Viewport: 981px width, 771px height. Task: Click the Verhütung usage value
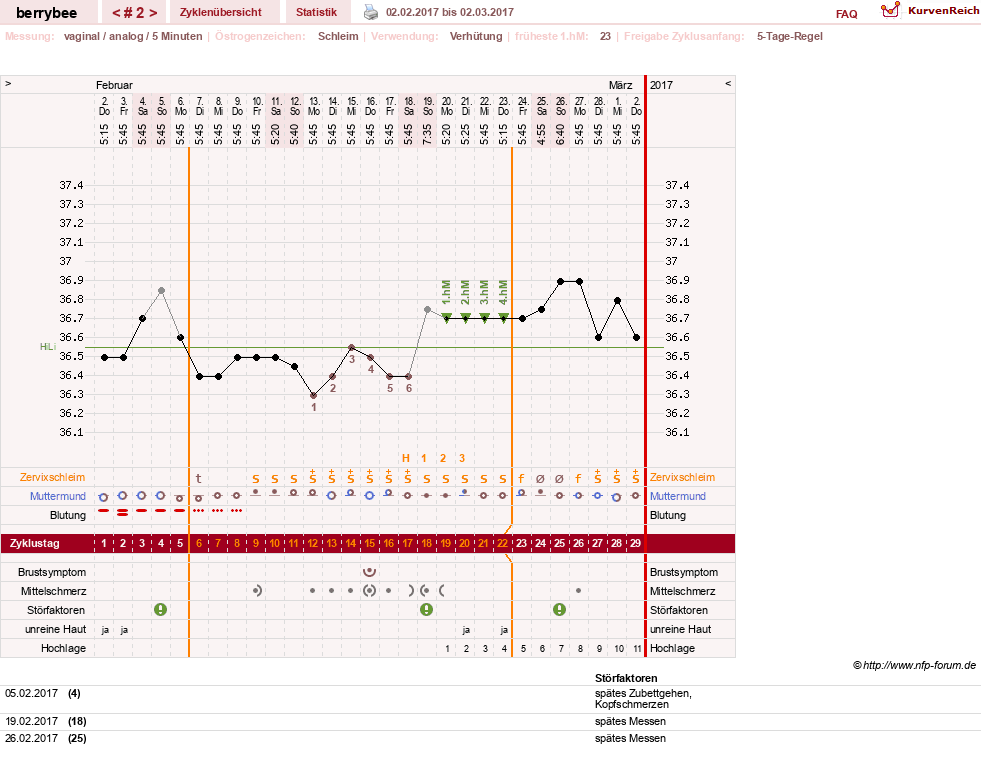[x=476, y=36]
